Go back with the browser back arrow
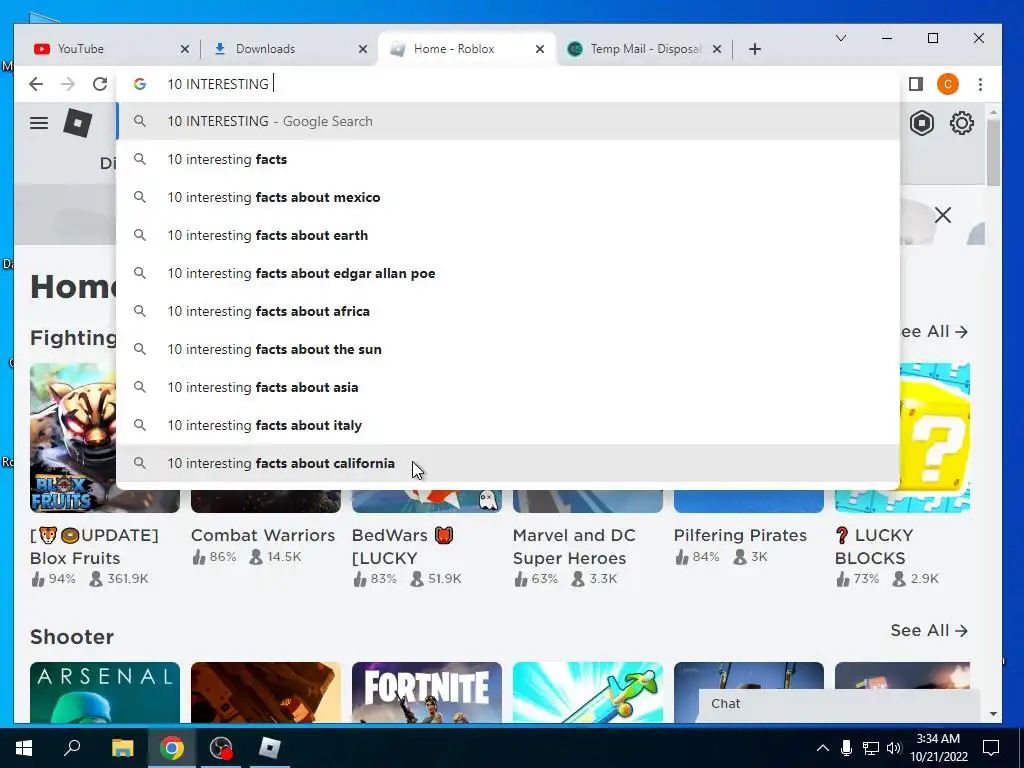 pyautogui.click(x=36, y=84)
